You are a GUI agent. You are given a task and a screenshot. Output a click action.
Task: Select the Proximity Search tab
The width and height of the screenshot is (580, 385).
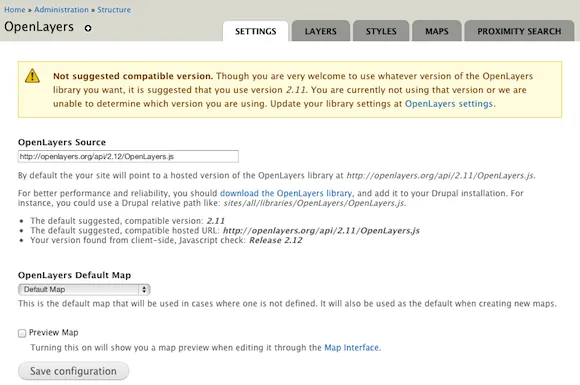[519, 31]
